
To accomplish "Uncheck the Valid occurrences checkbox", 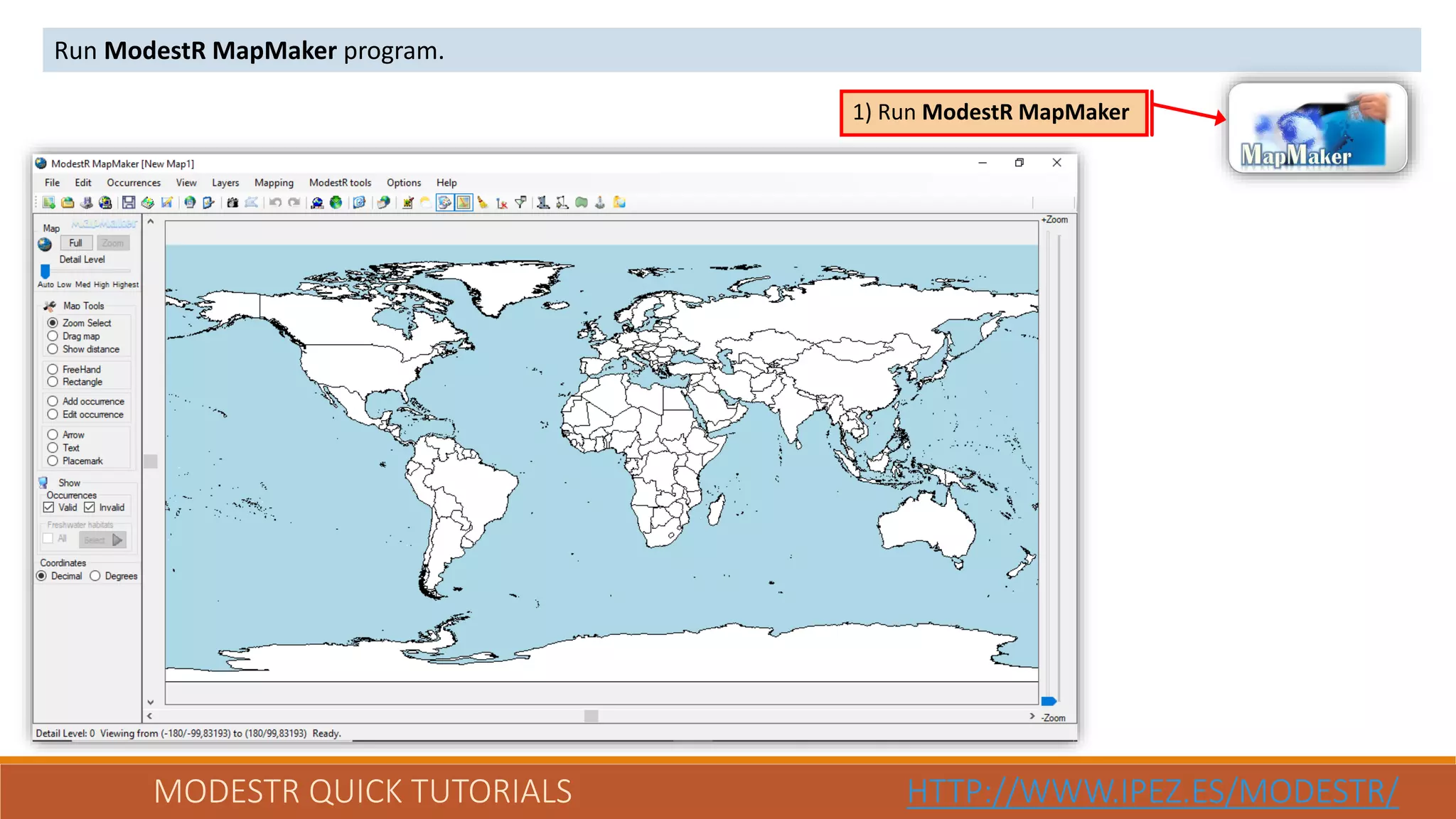I will [48, 507].
